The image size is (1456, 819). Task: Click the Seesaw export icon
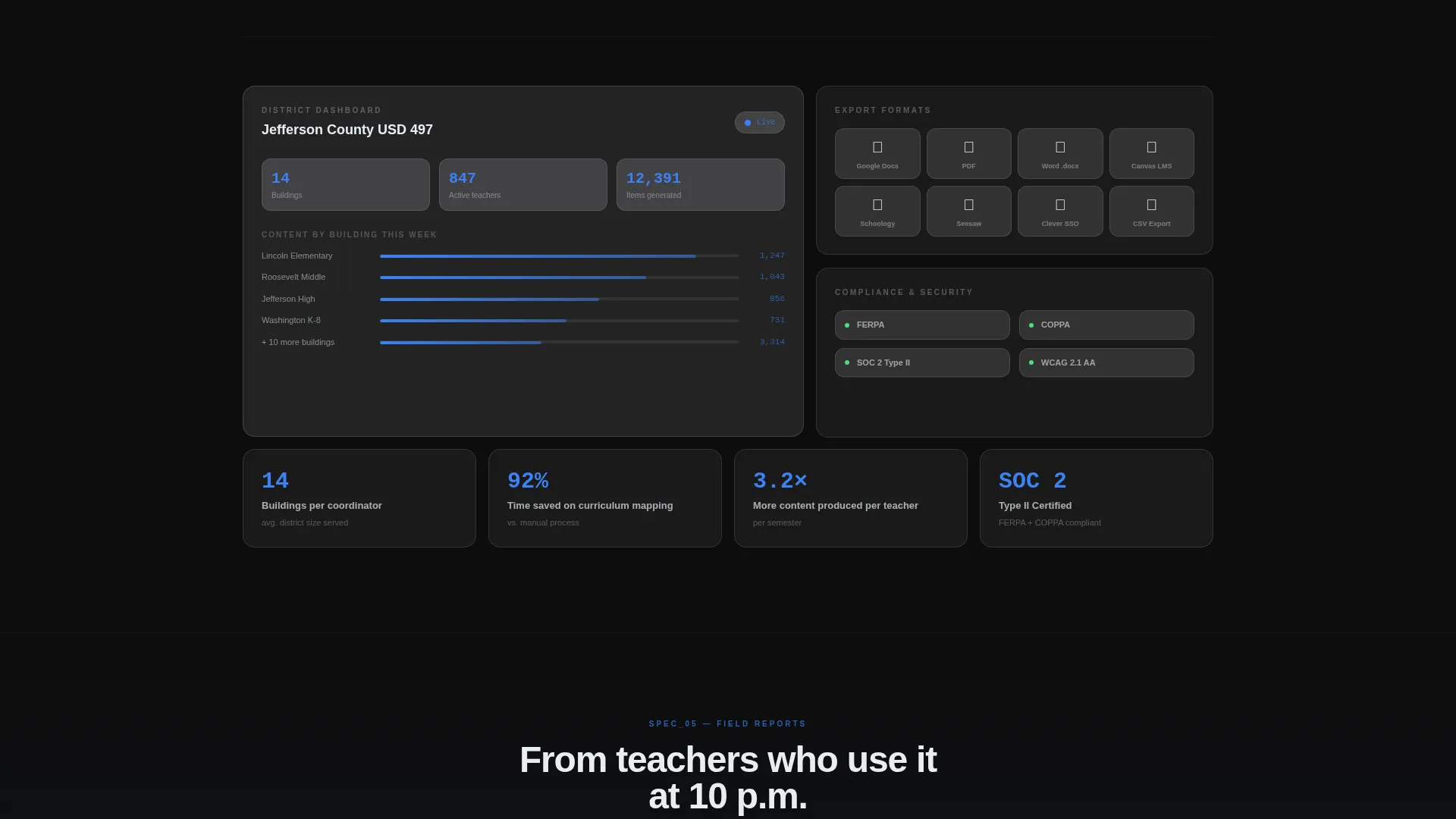click(x=968, y=205)
